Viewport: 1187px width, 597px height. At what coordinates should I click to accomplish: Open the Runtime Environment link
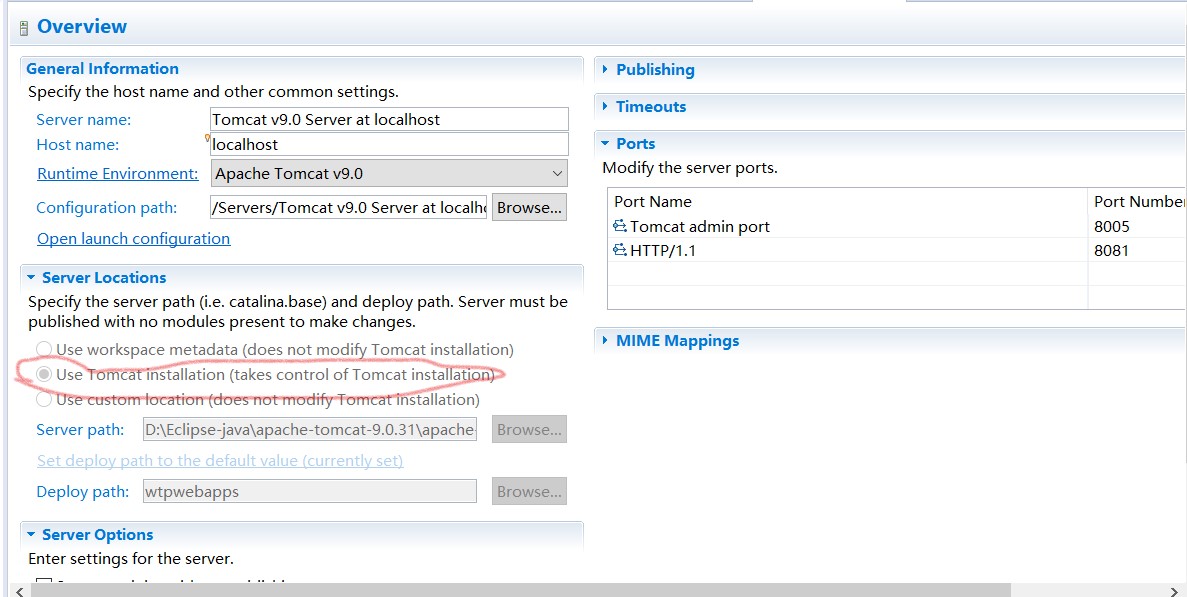pyautogui.click(x=117, y=173)
